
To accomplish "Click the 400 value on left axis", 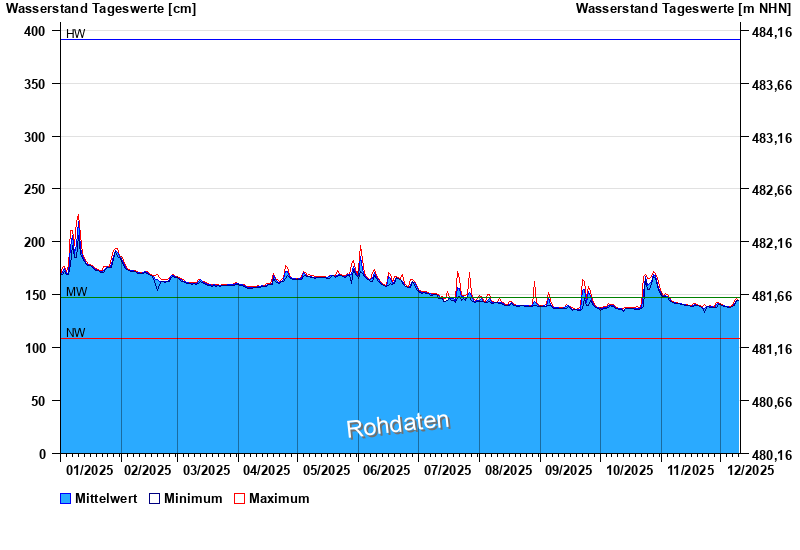I will pyautogui.click(x=35, y=31).
